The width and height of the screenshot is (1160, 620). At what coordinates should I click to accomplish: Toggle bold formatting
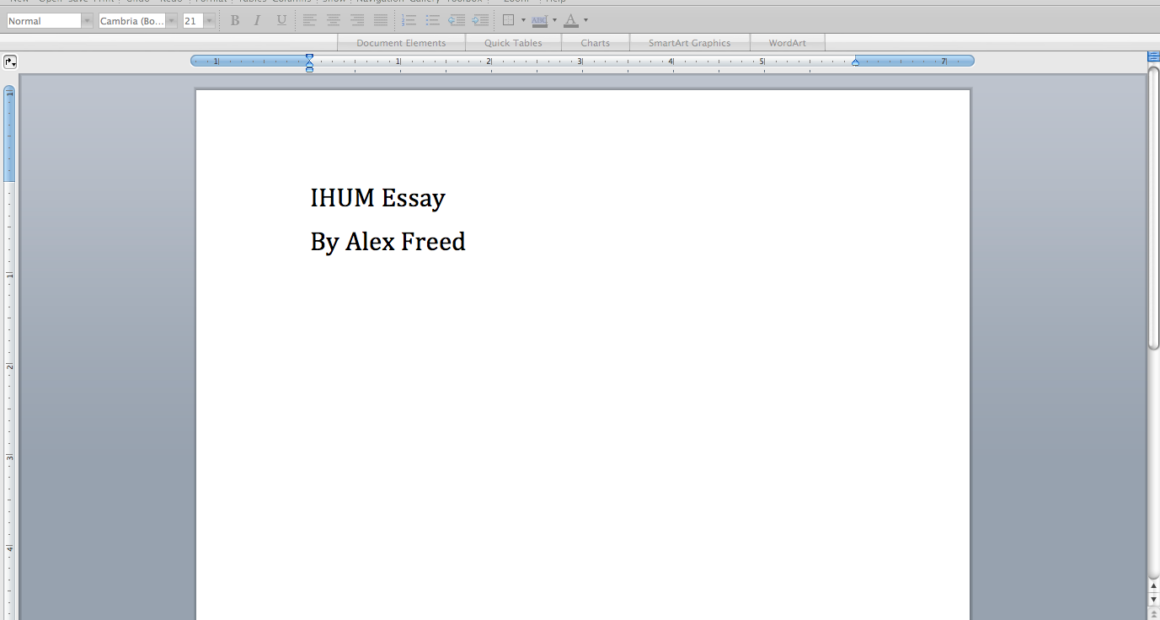tap(235, 20)
